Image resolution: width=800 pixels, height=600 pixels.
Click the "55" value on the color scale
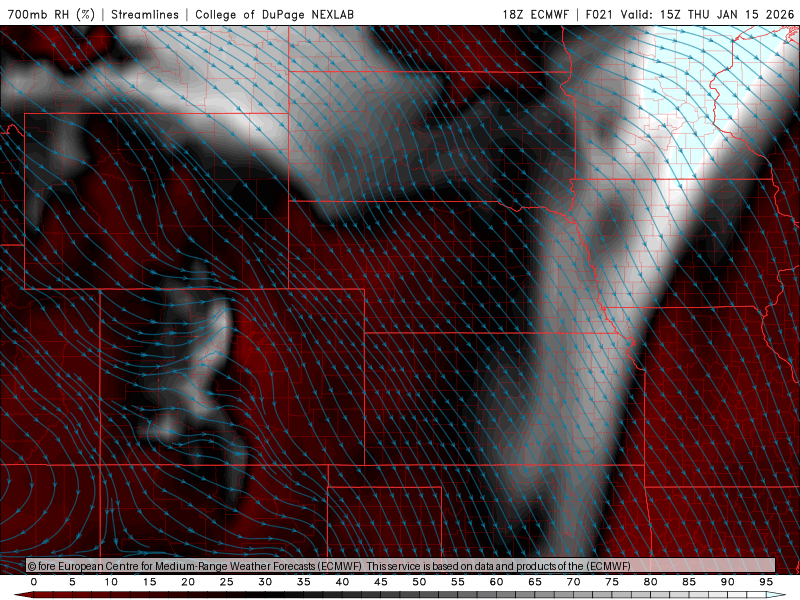[458, 582]
